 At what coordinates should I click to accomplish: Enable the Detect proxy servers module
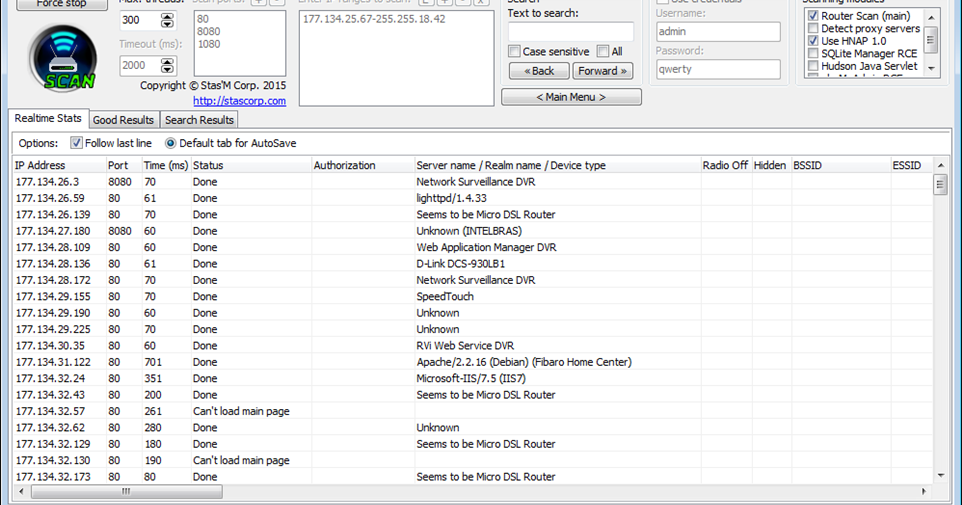pos(813,28)
